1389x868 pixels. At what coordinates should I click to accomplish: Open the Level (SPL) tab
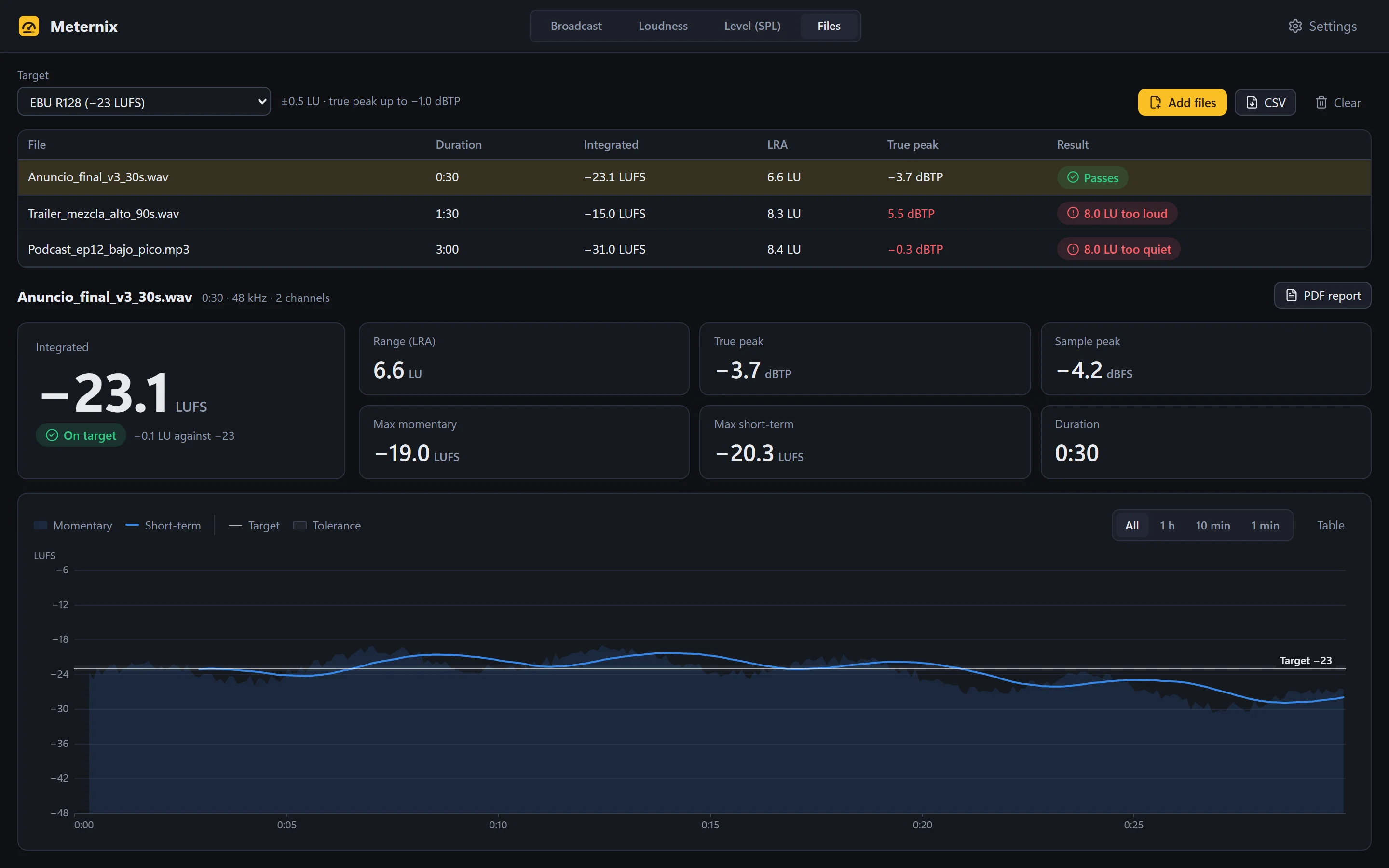752,26
